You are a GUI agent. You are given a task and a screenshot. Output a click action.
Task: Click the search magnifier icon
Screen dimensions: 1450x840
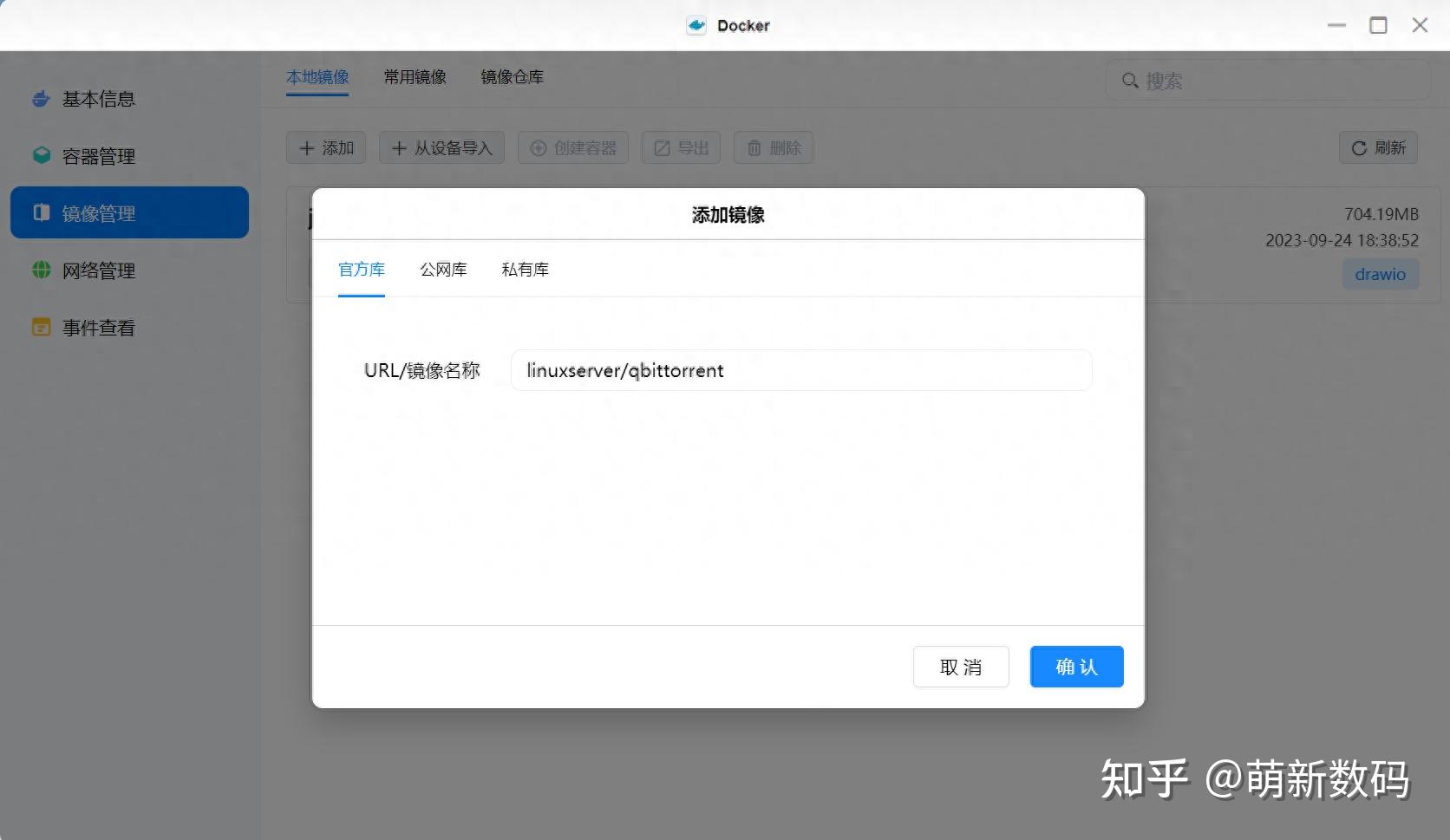pyautogui.click(x=1130, y=80)
